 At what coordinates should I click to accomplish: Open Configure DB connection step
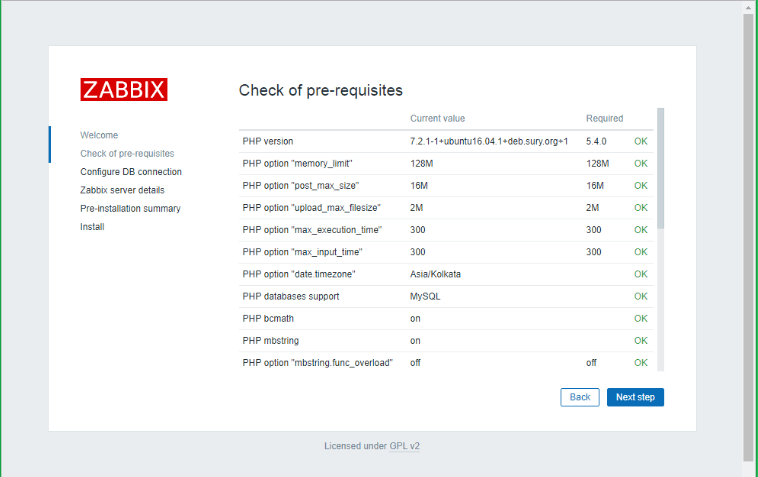pyautogui.click(x=131, y=172)
